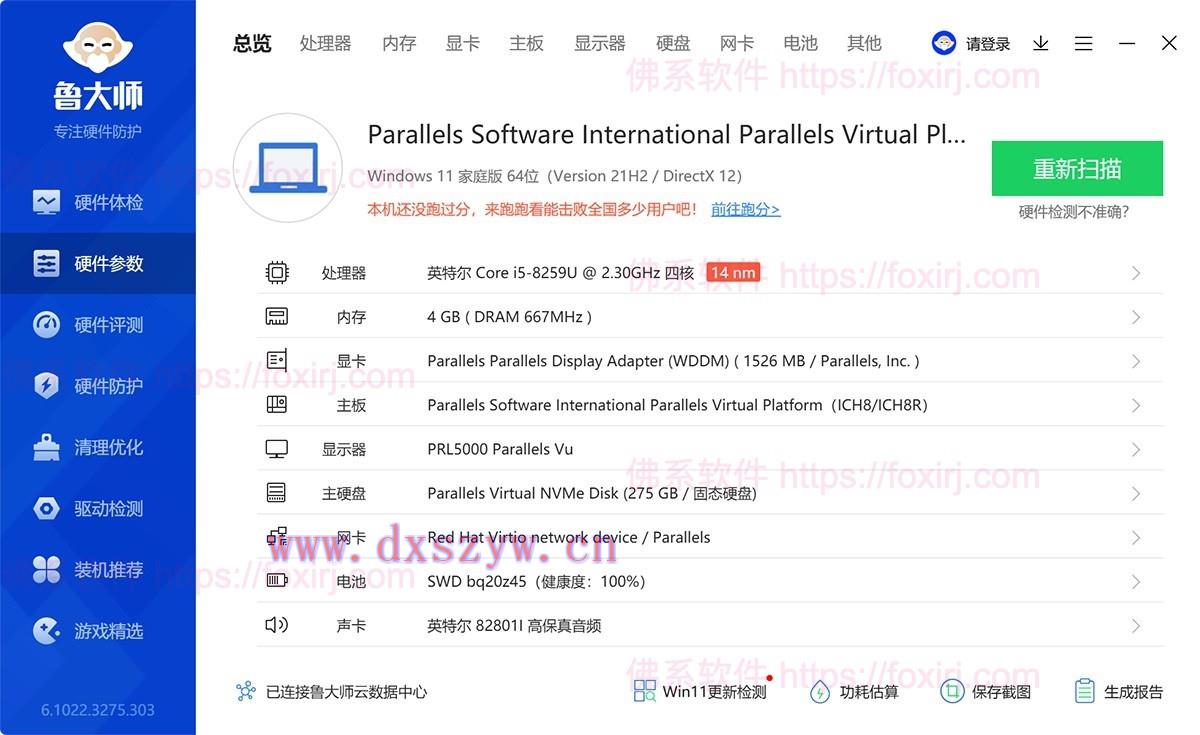
Task: Click the processor chip icon
Action: click(x=277, y=272)
